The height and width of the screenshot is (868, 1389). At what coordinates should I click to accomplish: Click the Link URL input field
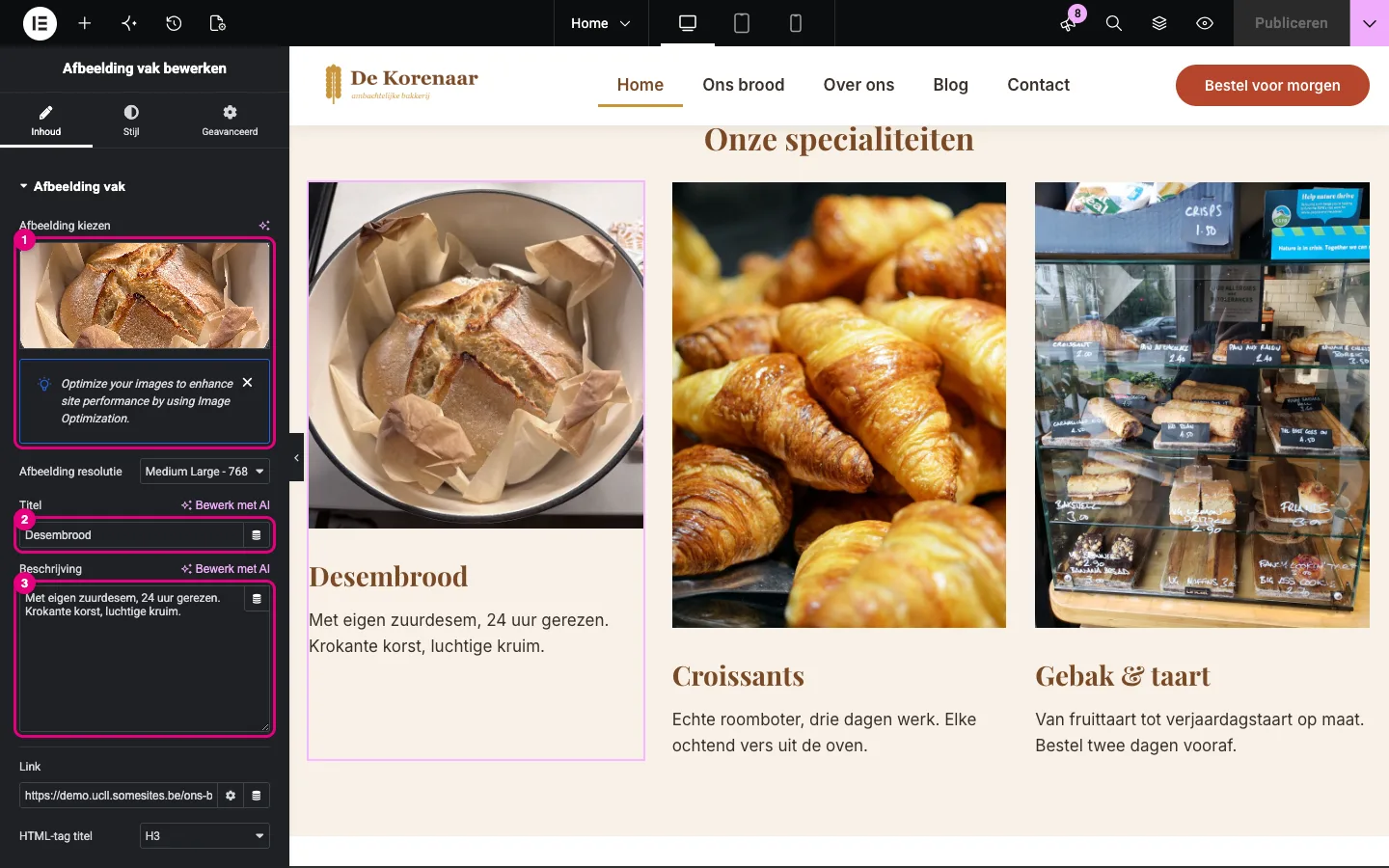(118, 796)
